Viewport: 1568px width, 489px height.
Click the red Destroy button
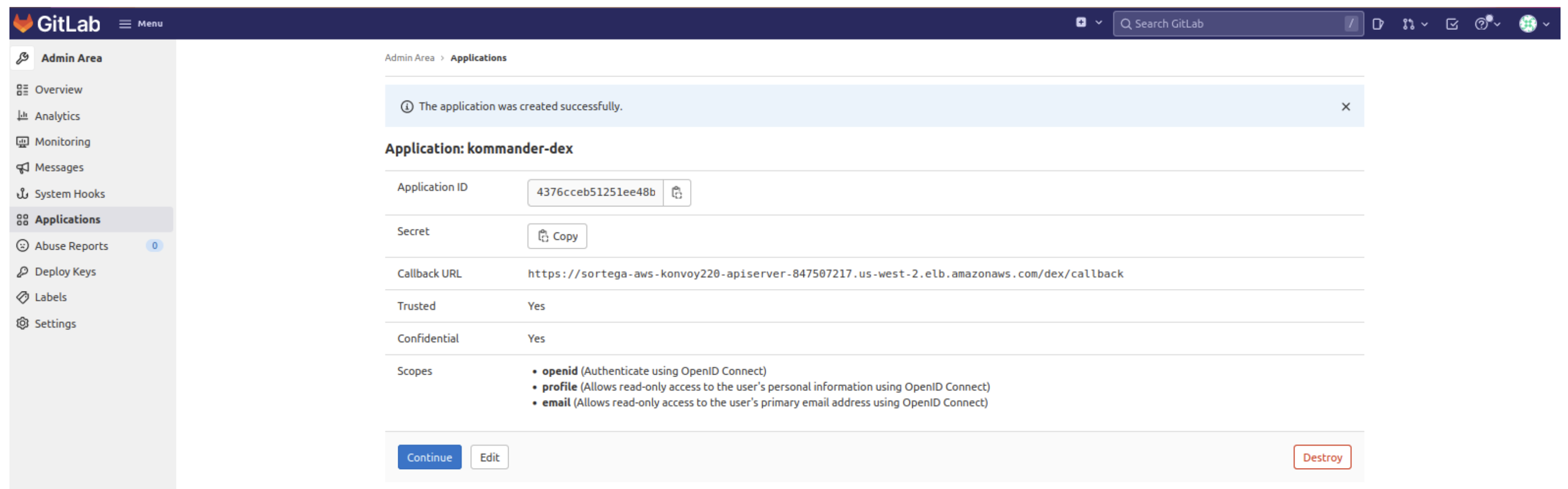1321,457
